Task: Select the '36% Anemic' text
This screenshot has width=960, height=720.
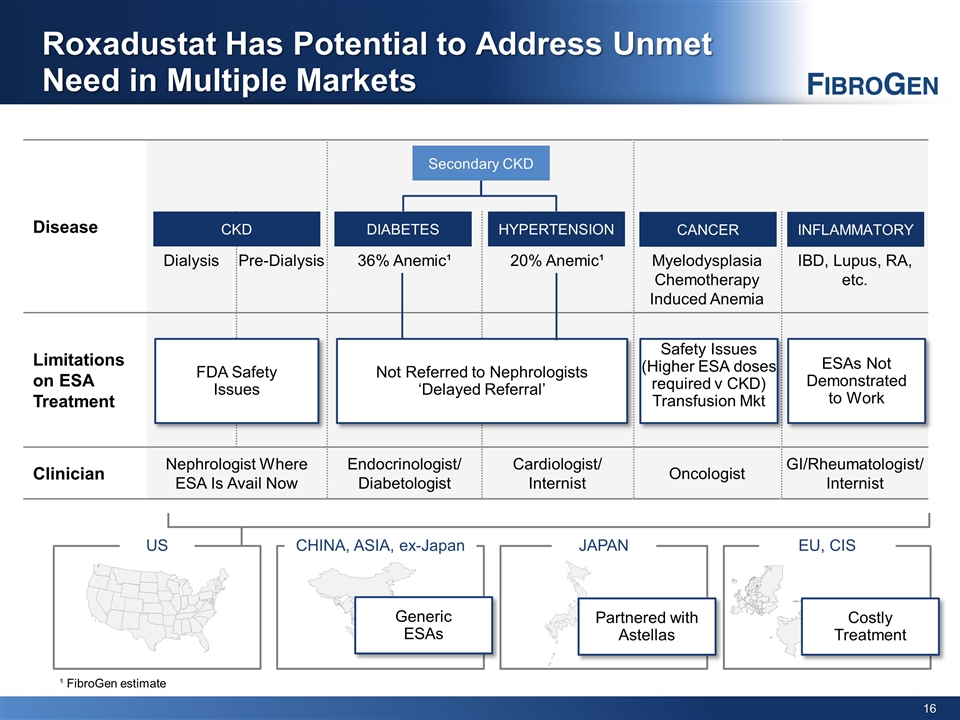Action: pyautogui.click(x=404, y=261)
